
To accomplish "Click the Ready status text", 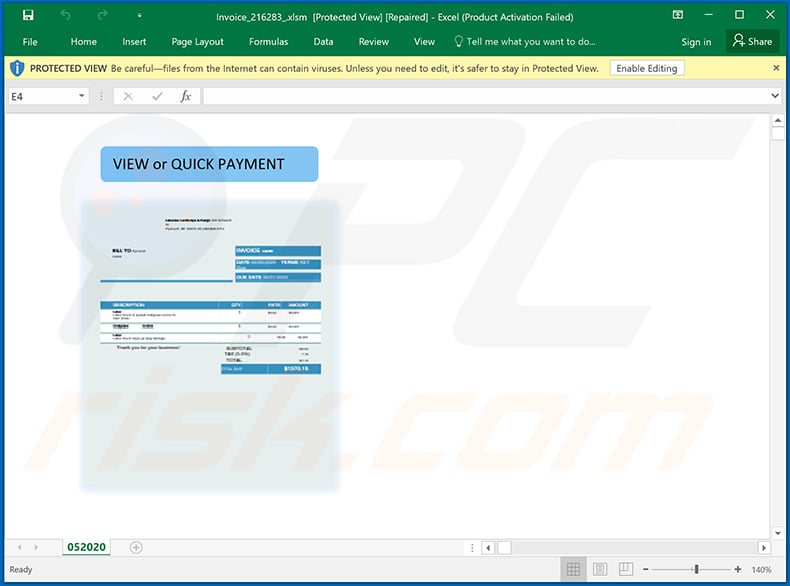I will click(x=21, y=569).
